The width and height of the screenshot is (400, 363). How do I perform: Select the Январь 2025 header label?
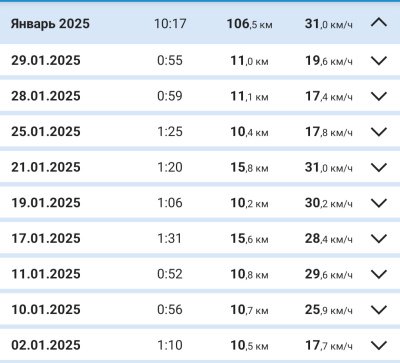coord(50,24)
